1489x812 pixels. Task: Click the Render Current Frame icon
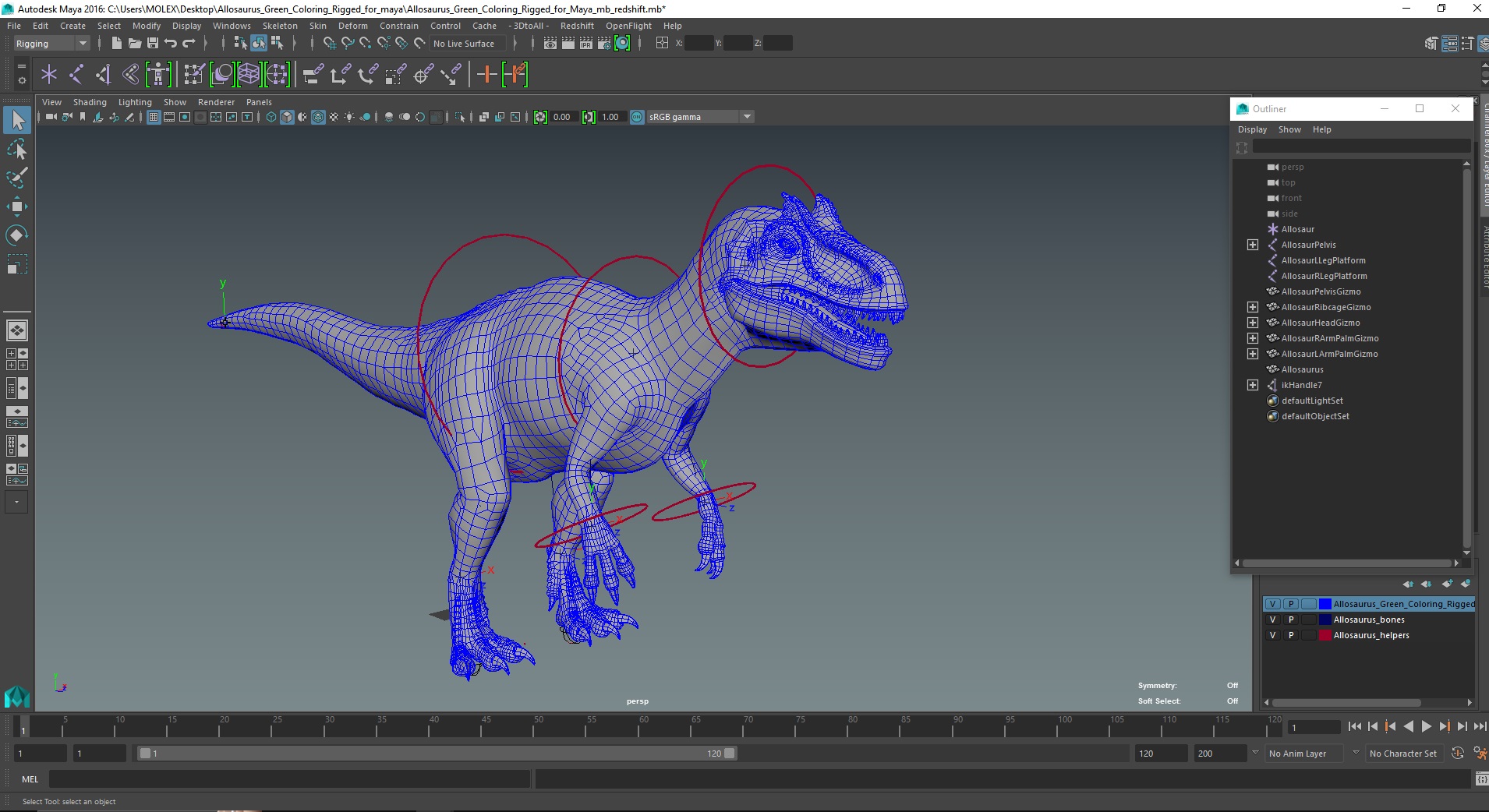[568, 44]
